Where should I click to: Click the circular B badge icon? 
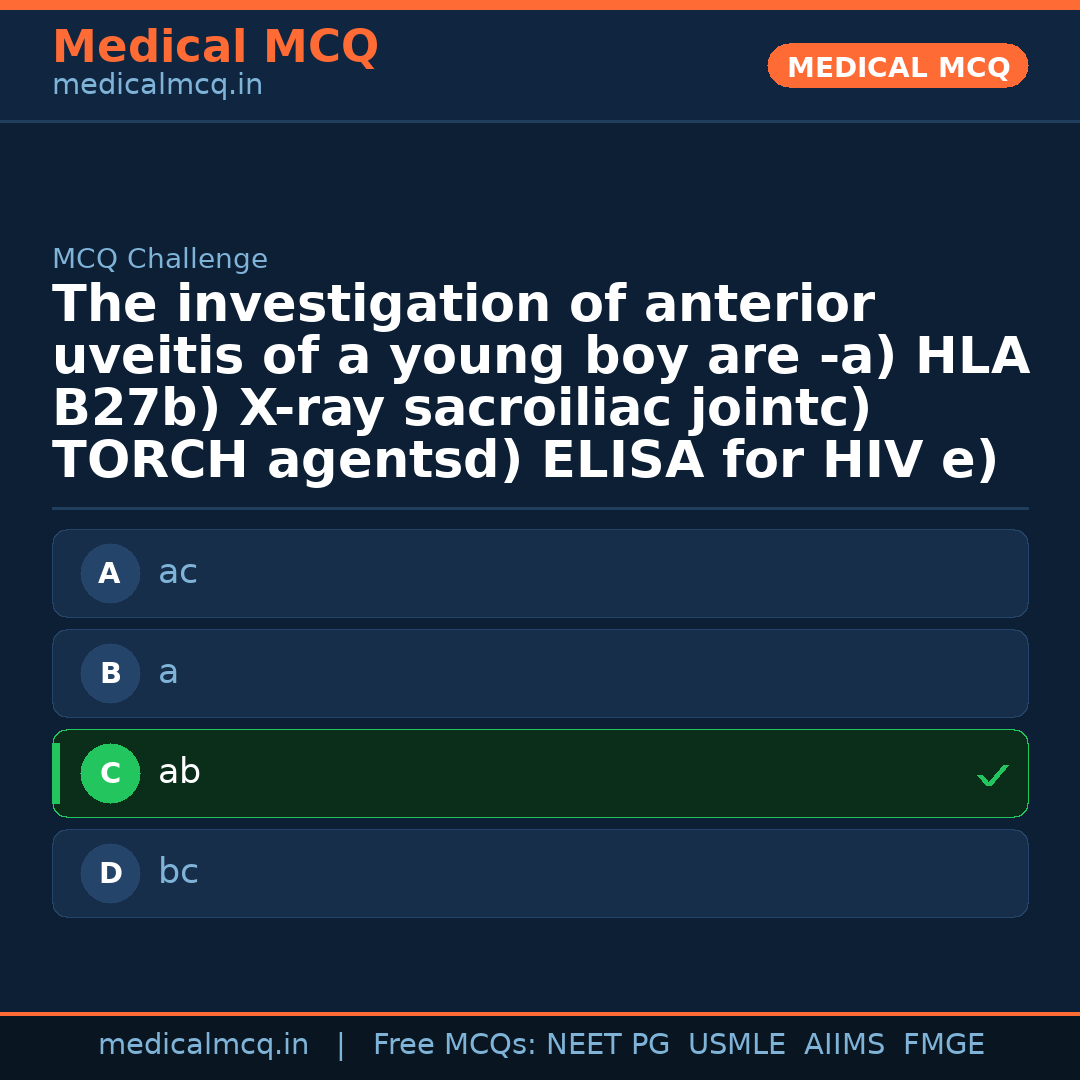point(110,673)
